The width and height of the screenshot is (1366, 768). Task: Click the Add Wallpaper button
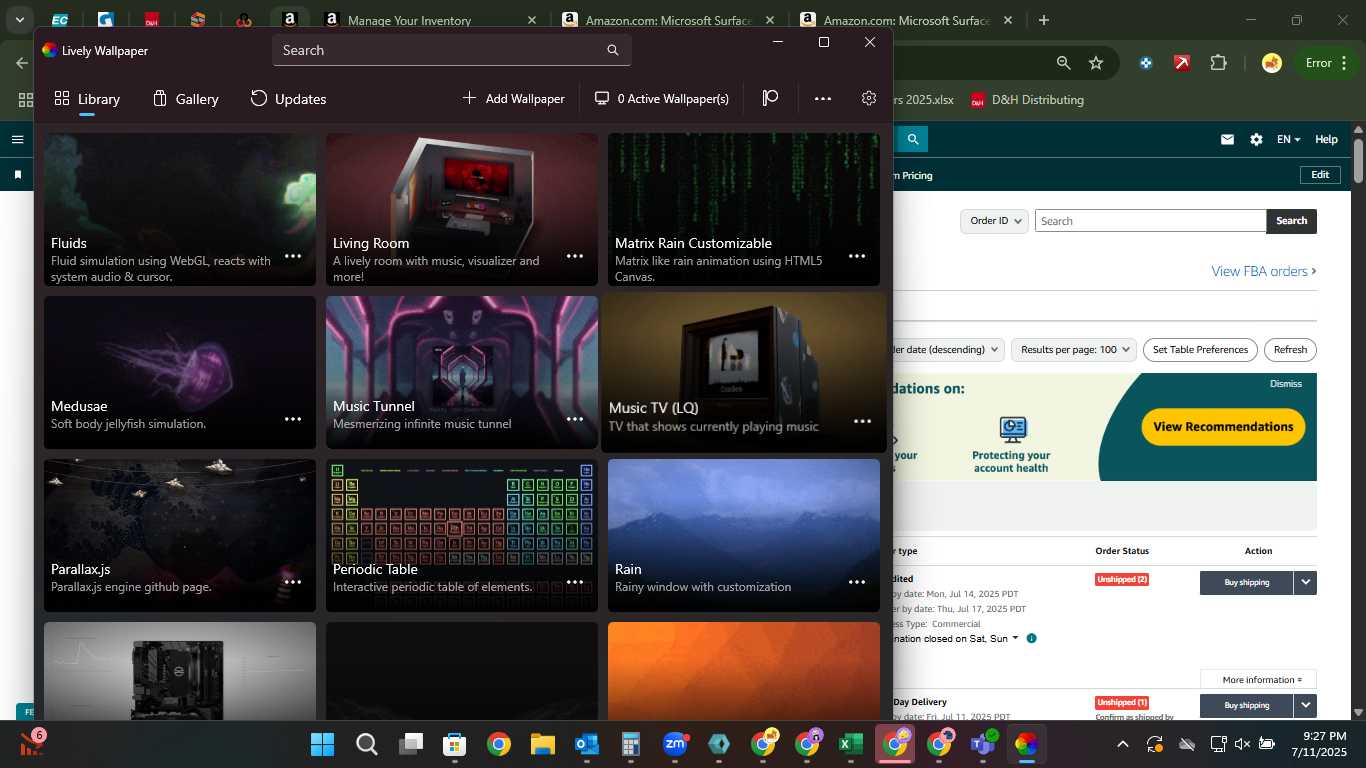(x=513, y=98)
